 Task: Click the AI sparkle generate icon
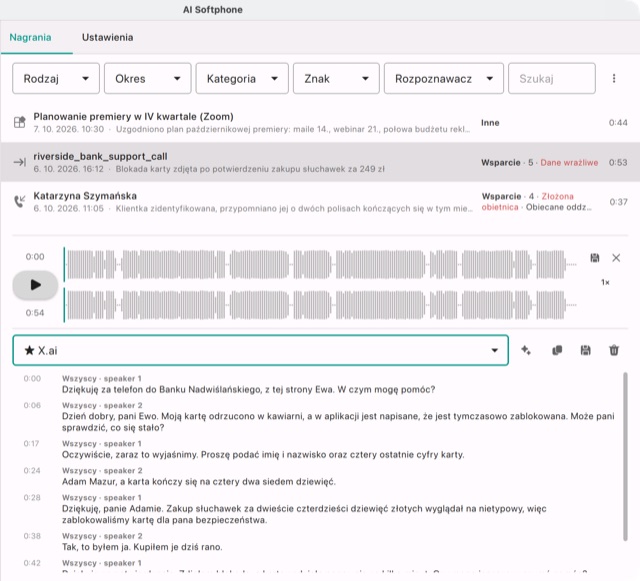click(x=526, y=350)
